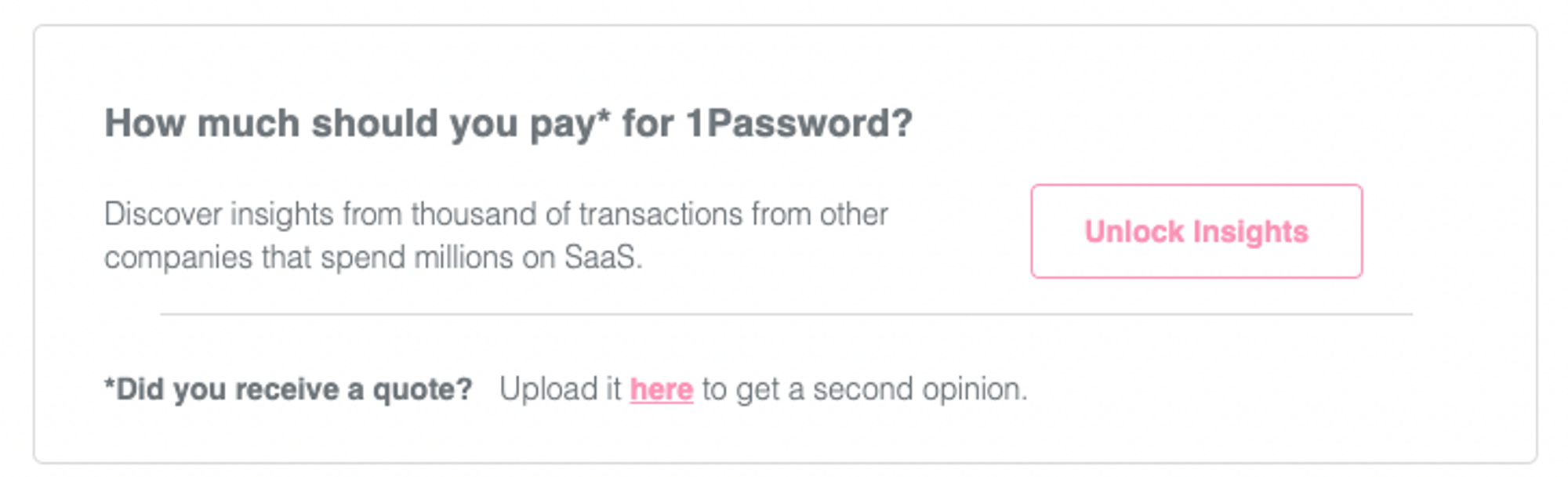Click the word "How" in the heading
Viewport: 1568px width, 477px height.
click(146, 124)
